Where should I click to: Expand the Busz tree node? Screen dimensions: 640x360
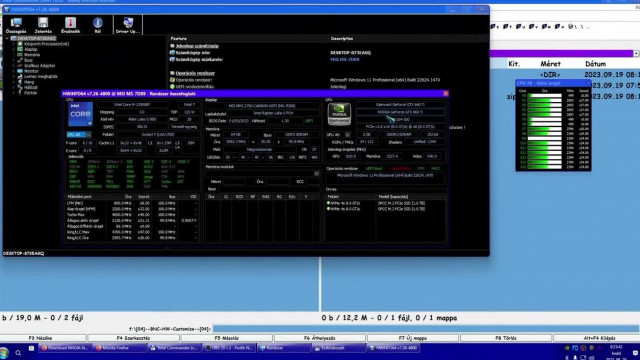(13, 60)
